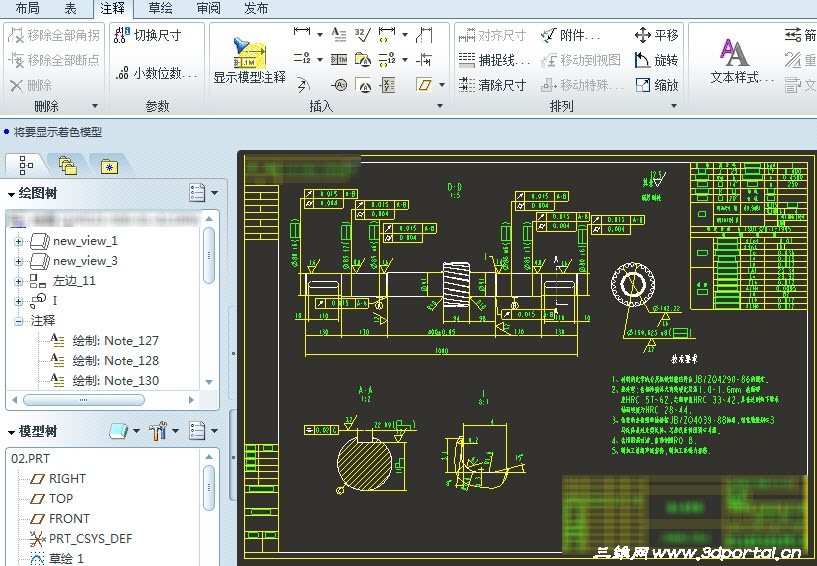Select the geometric tolerance .1M icon
The height and width of the screenshot is (566, 817).
click(339, 59)
